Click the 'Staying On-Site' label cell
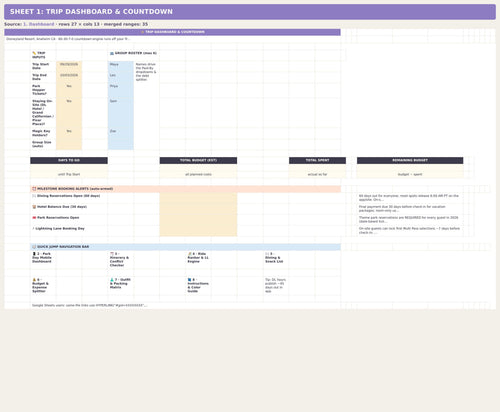The height and width of the screenshot is (412, 500). click(43, 112)
